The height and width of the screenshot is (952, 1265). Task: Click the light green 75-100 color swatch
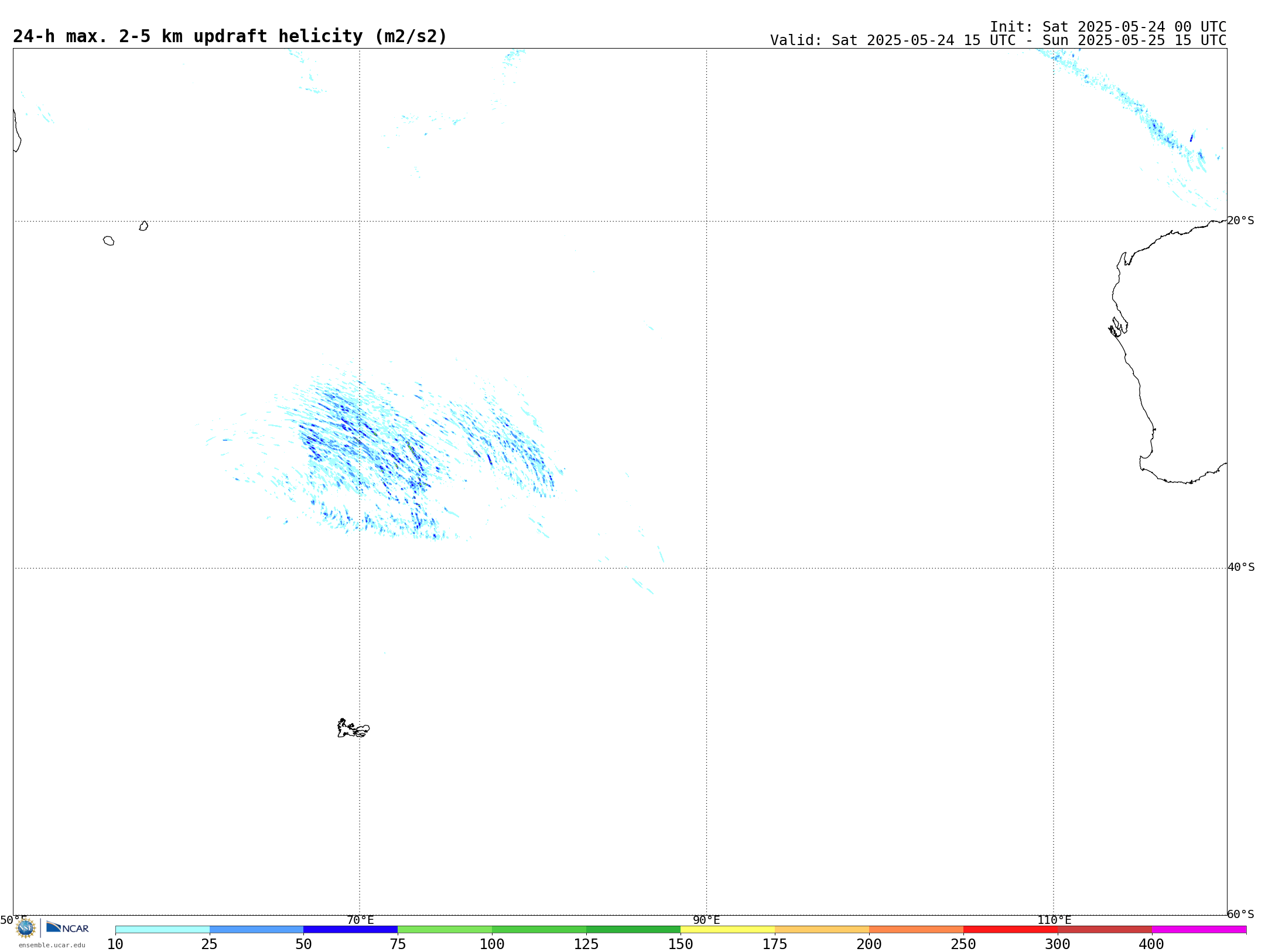coord(445,930)
